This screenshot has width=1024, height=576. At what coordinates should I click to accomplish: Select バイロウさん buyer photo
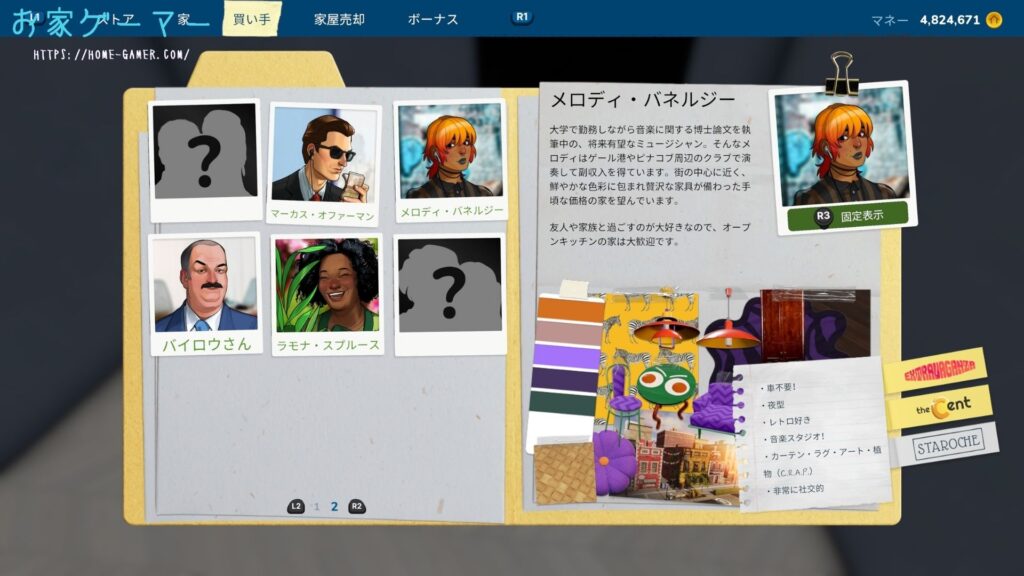tap(205, 294)
